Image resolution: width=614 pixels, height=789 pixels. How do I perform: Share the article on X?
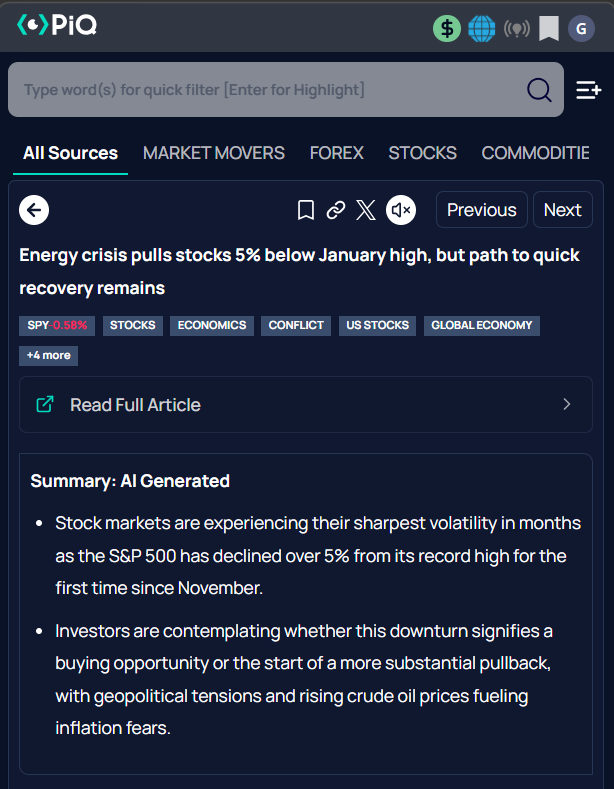pos(366,210)
